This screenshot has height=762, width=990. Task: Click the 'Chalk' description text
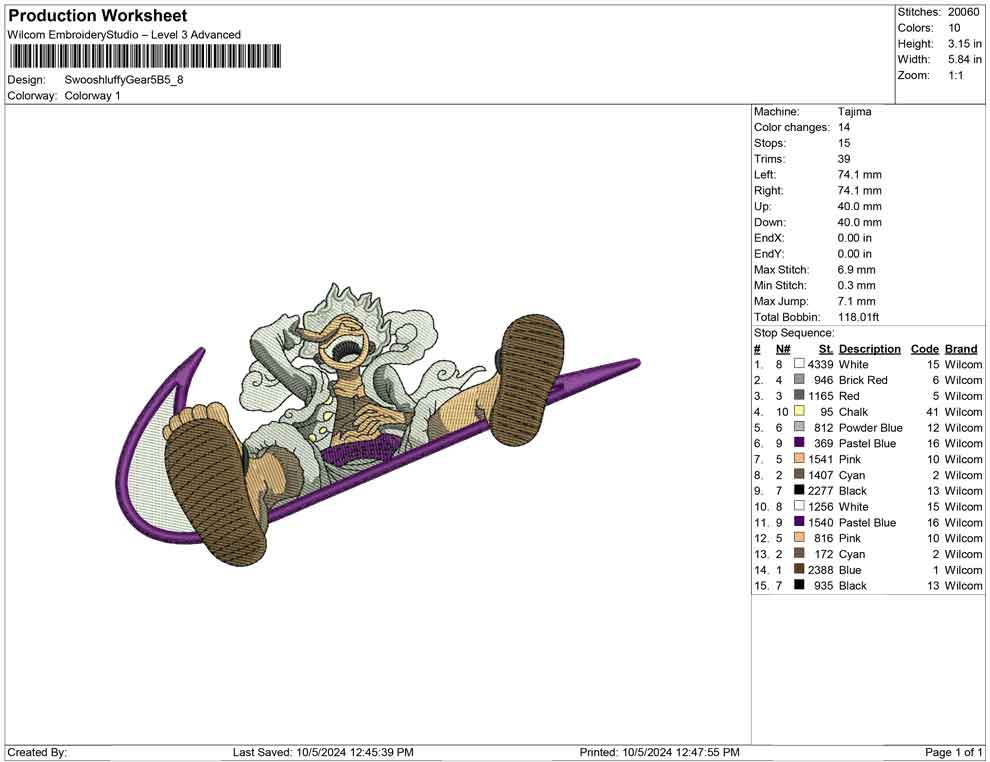pyautogui.click(x=853, y=412)
